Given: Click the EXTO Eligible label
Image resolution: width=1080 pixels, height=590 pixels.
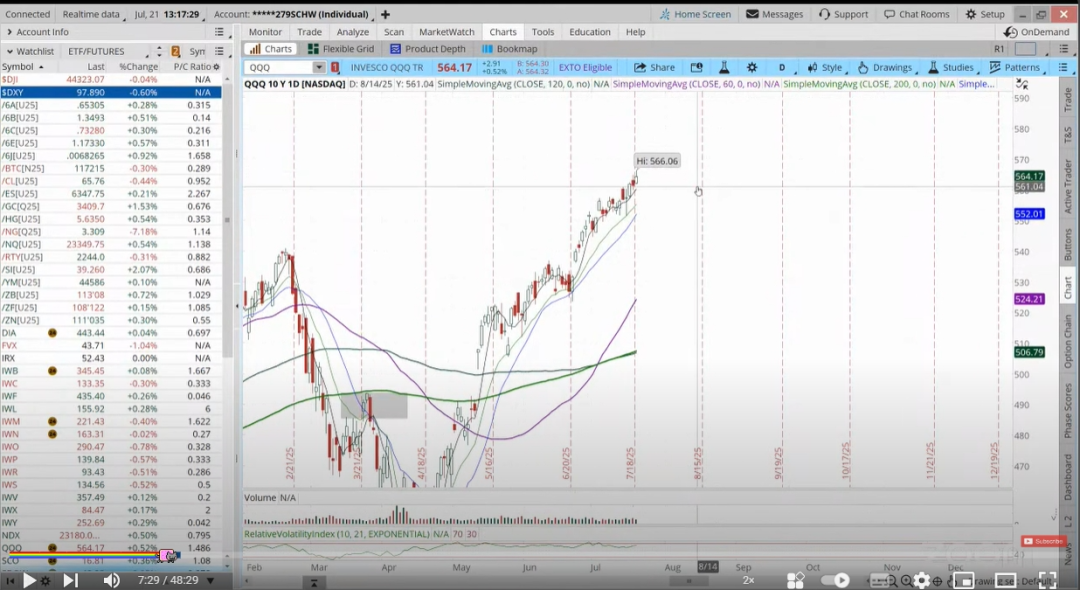Looking at the screenshot, I should [x=585, y=67].
